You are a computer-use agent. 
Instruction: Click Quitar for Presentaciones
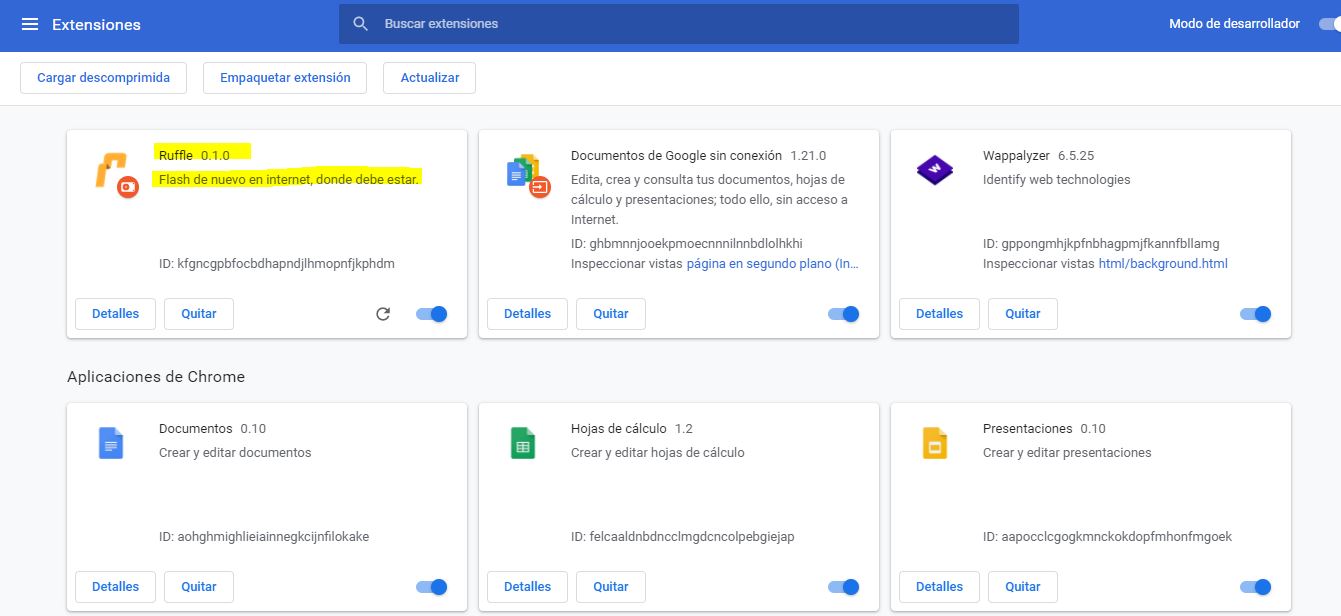(x=1023, y=587)
